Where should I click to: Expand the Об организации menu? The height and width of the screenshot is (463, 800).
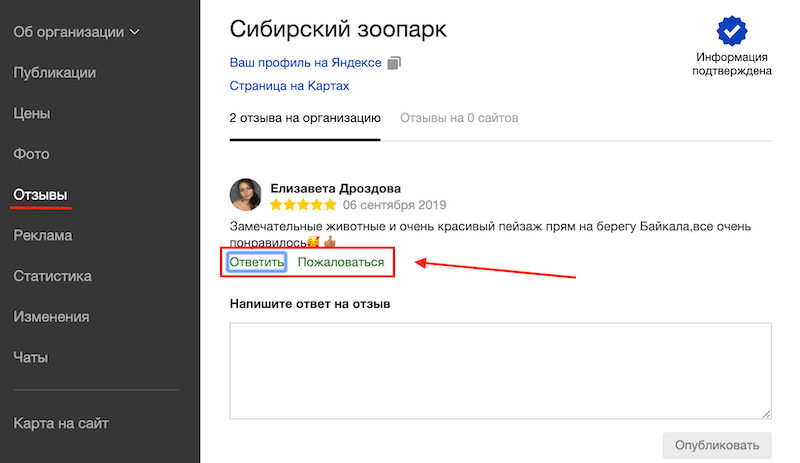click(x=76, y=31)
